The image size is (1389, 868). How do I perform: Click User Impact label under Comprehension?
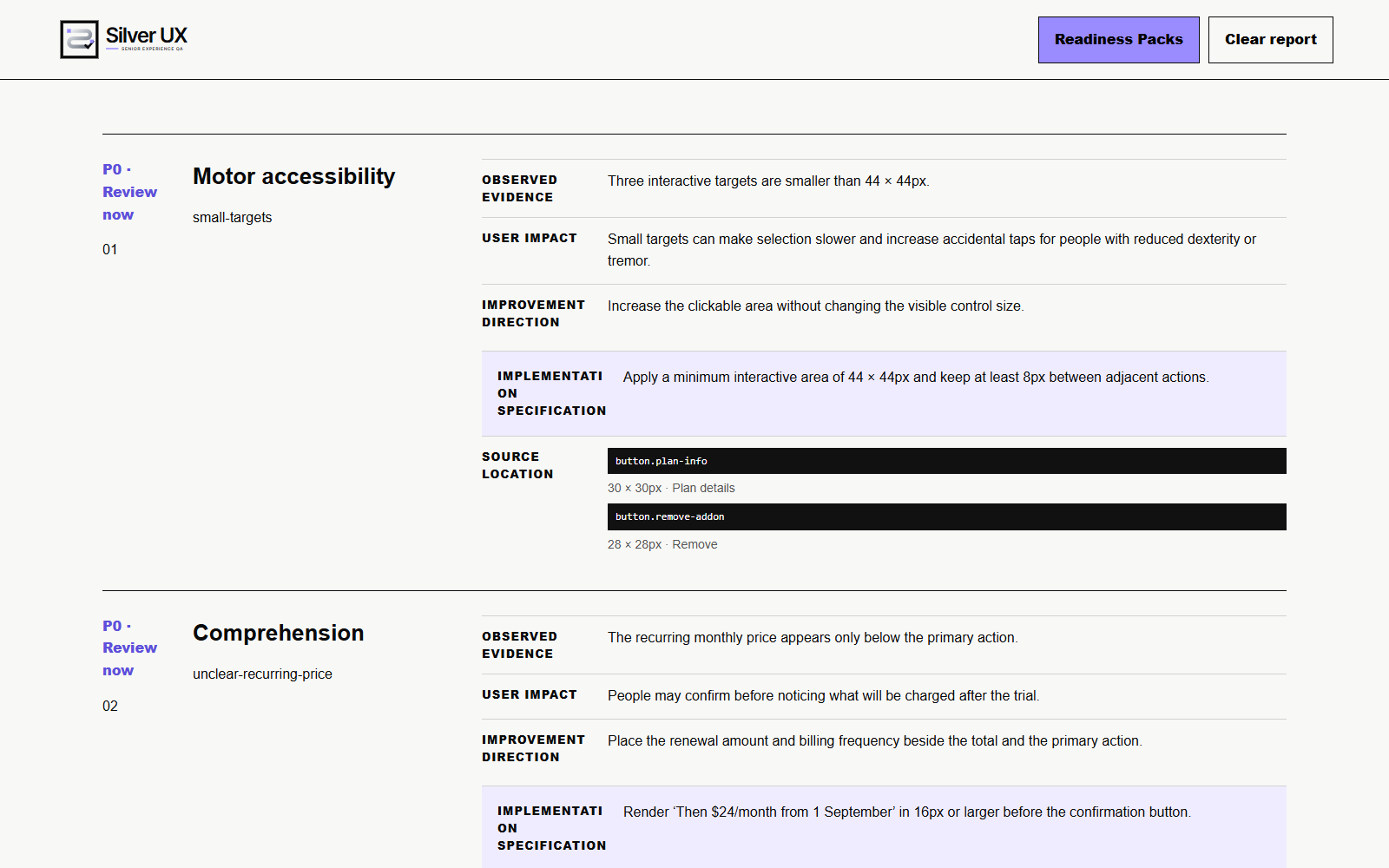(x=529, y=694)
